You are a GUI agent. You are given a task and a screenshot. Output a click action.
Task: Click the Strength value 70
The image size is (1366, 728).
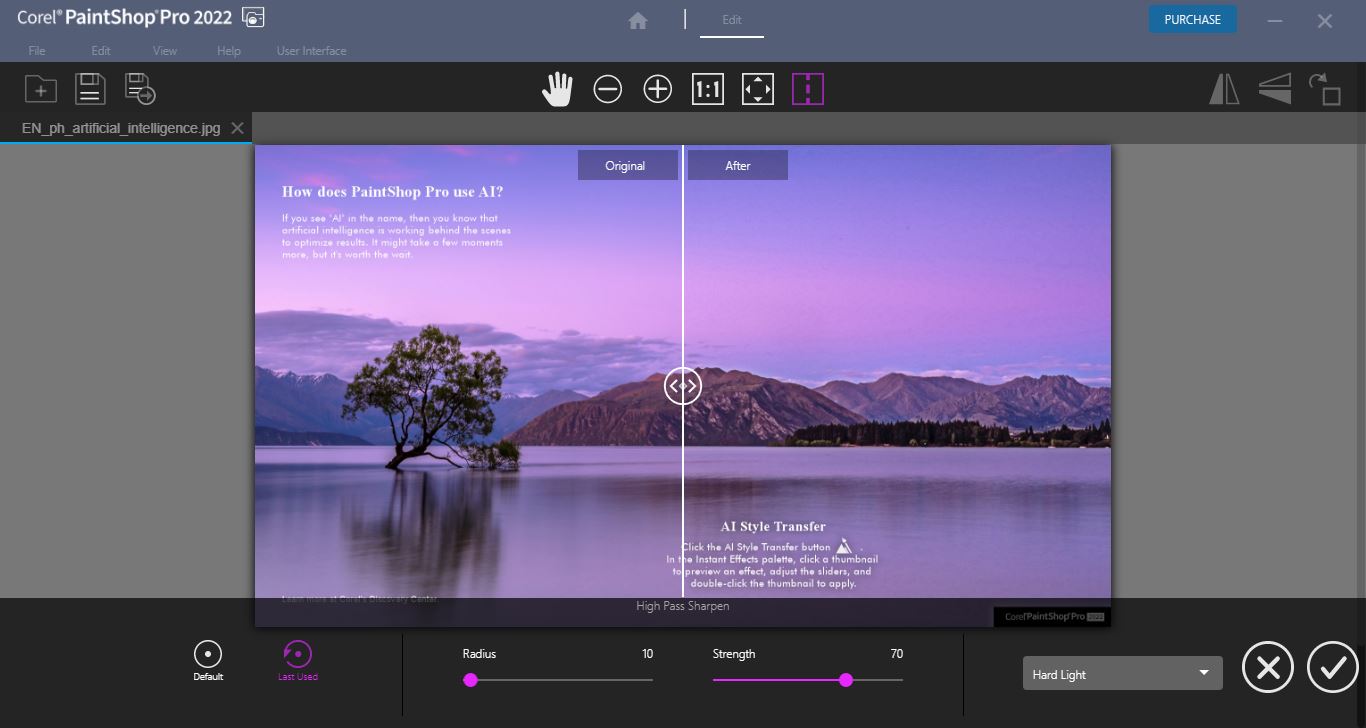click(896, 654)
